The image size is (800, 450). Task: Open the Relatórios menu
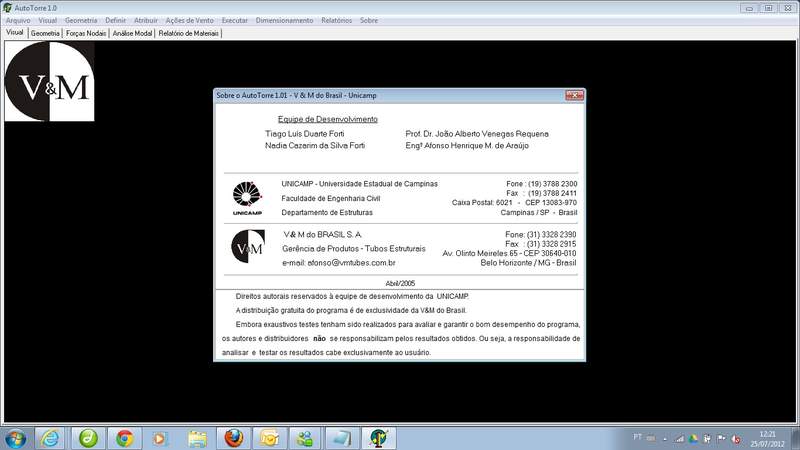point(336,20)
